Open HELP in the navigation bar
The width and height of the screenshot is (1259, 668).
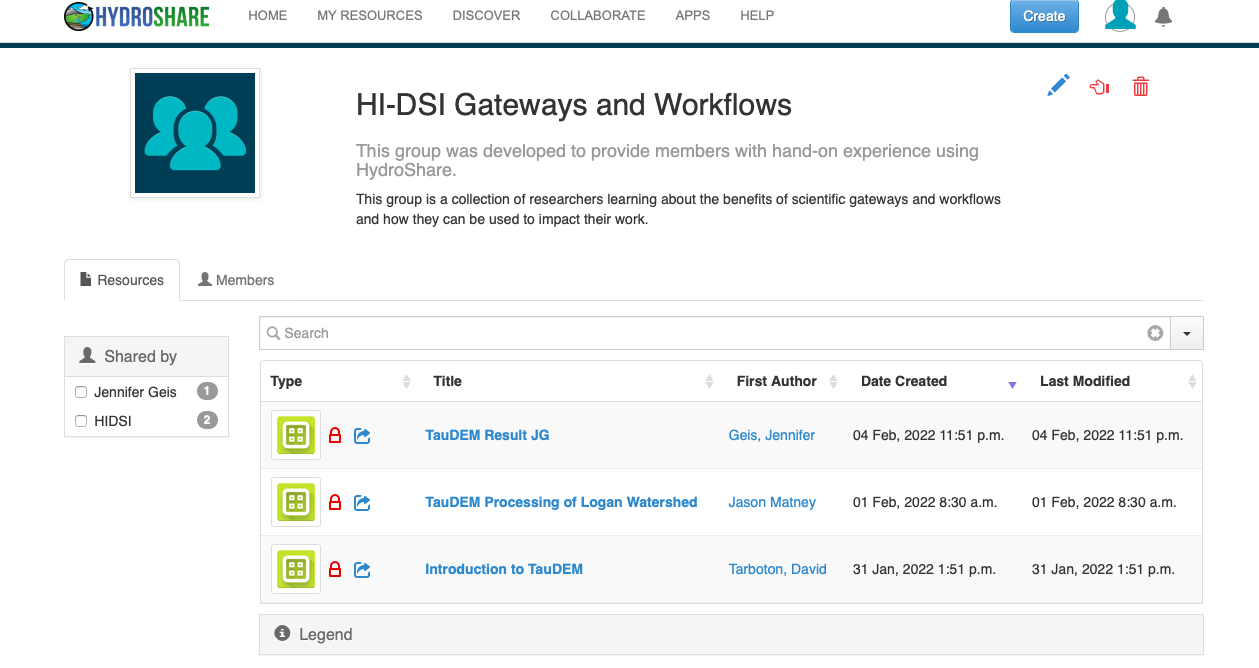(x=757, y=15)
